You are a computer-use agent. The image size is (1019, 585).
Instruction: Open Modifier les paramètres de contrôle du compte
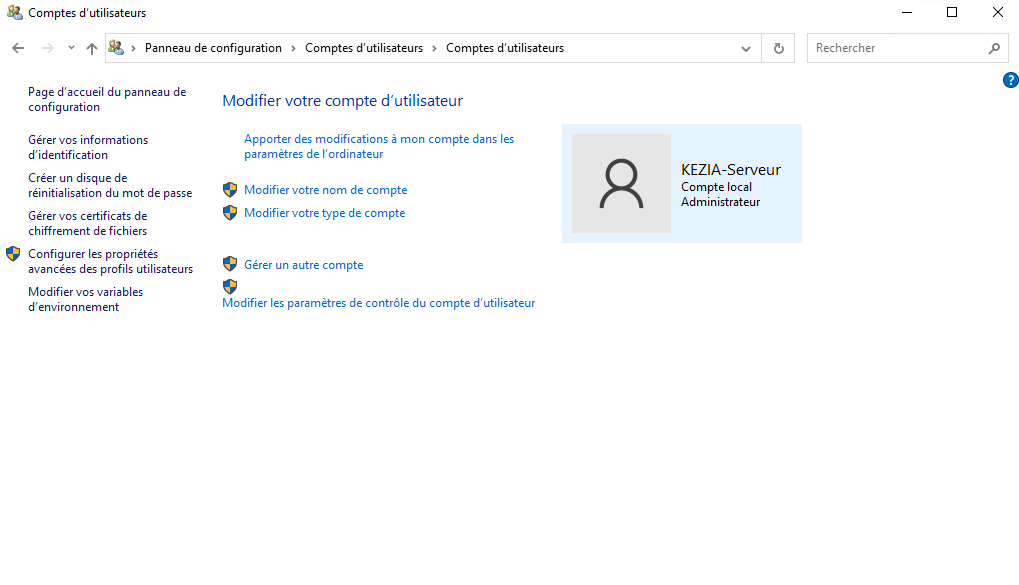click(378, 303)
